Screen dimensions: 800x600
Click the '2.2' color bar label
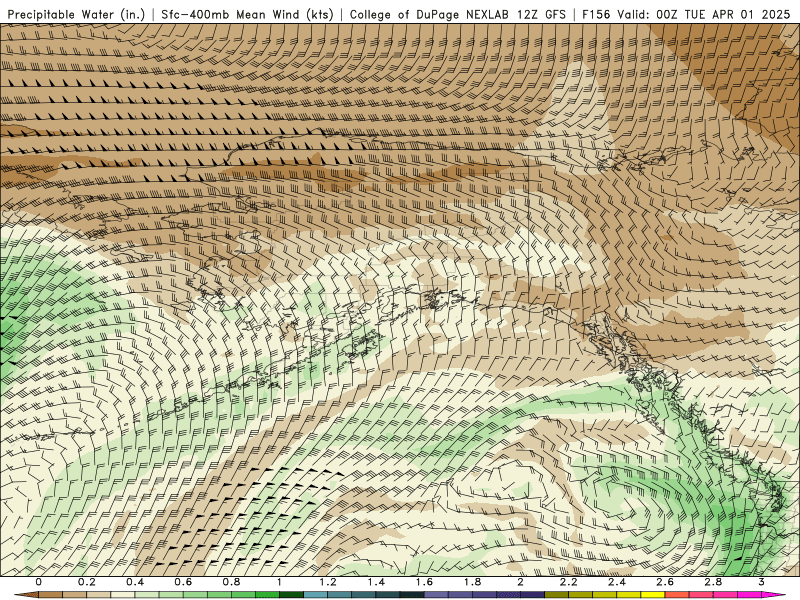568,582
